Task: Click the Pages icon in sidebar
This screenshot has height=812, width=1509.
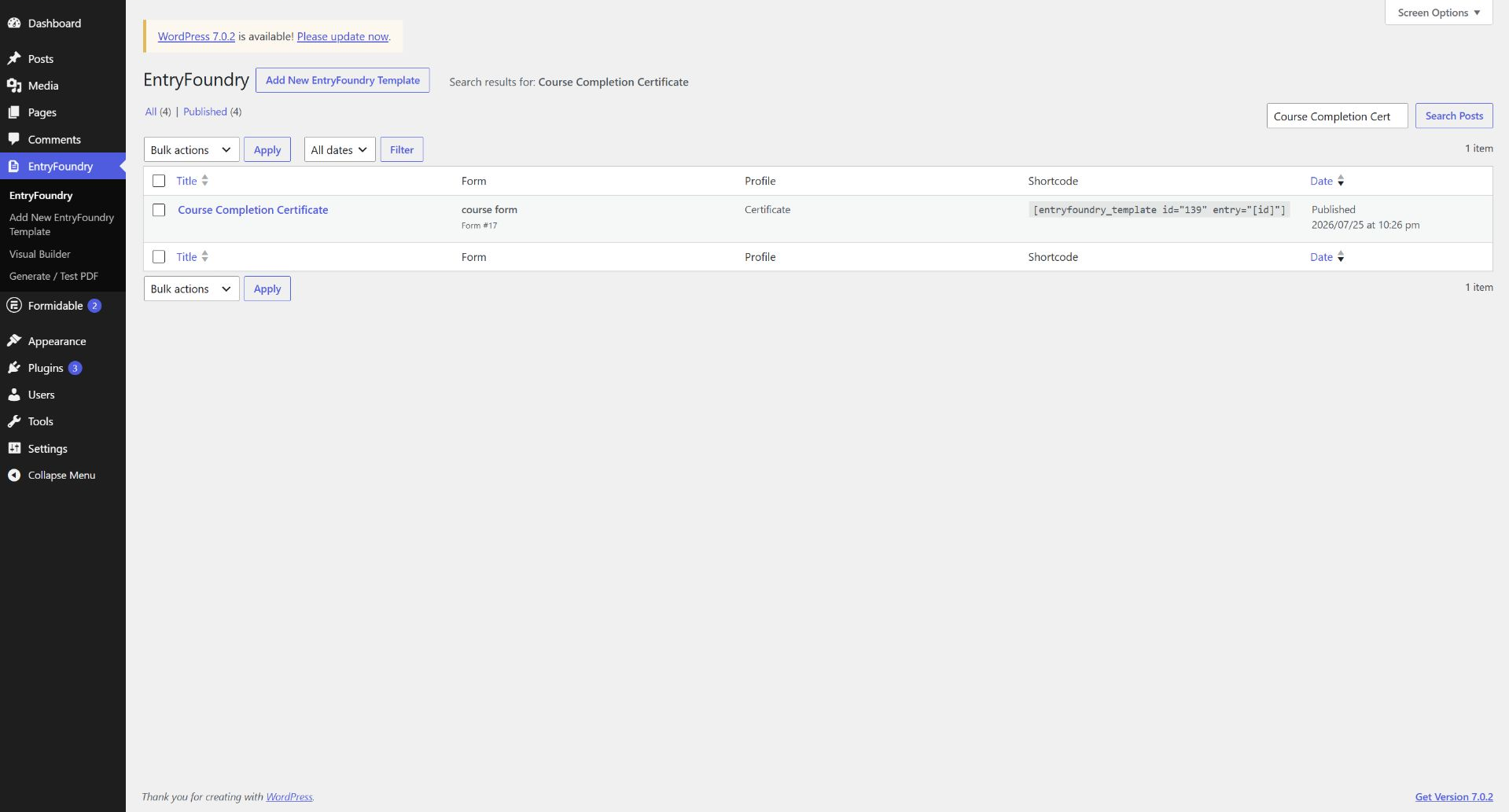Action: (14, 112)
